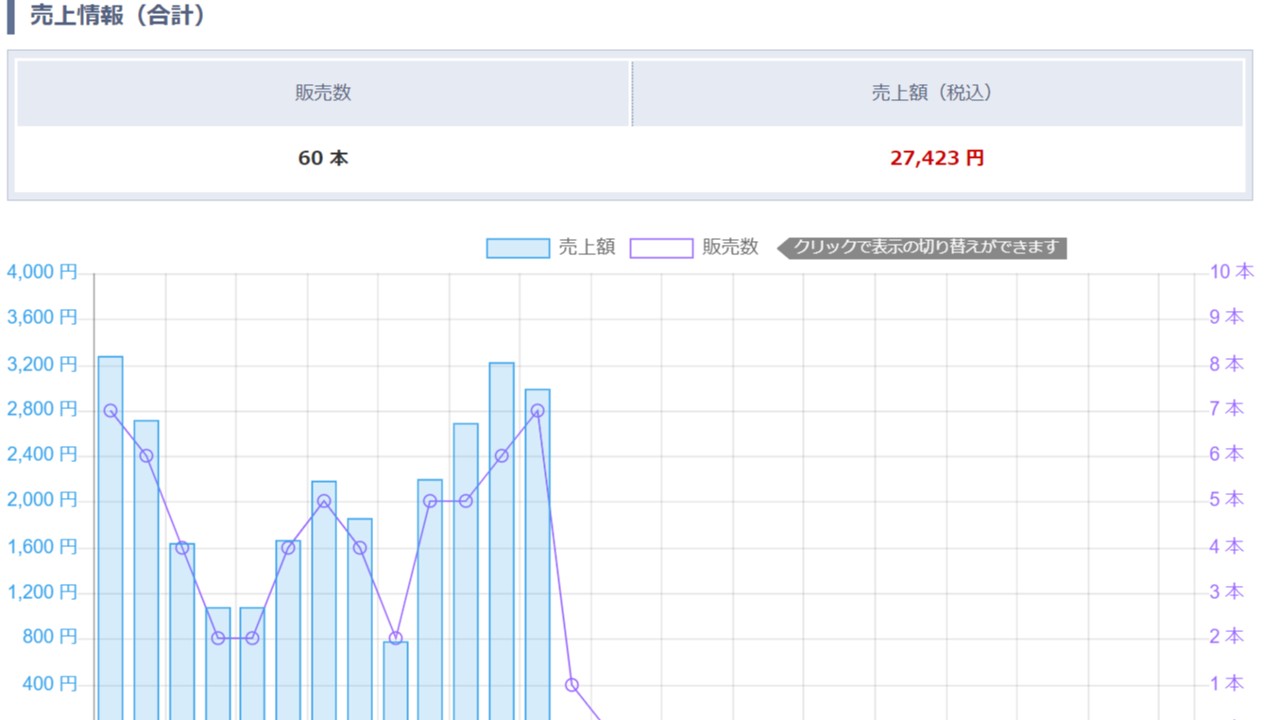
Task: Click the first line point at 7 本
Action: point(110,411)
